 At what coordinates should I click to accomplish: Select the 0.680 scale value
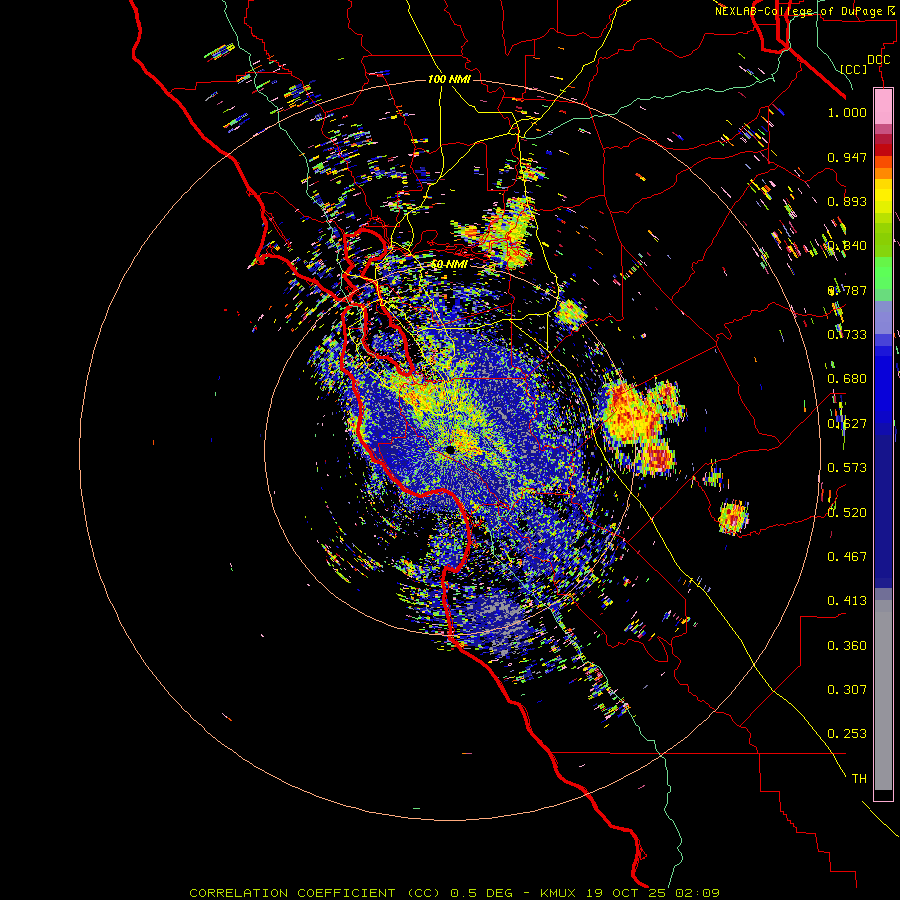coord(847,379)
